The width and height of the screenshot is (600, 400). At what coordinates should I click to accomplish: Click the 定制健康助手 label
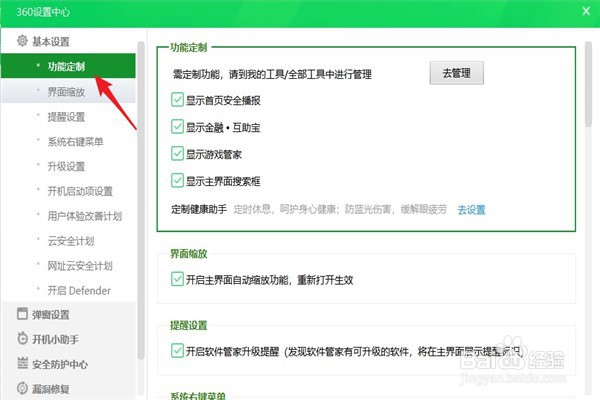[199, 209]
